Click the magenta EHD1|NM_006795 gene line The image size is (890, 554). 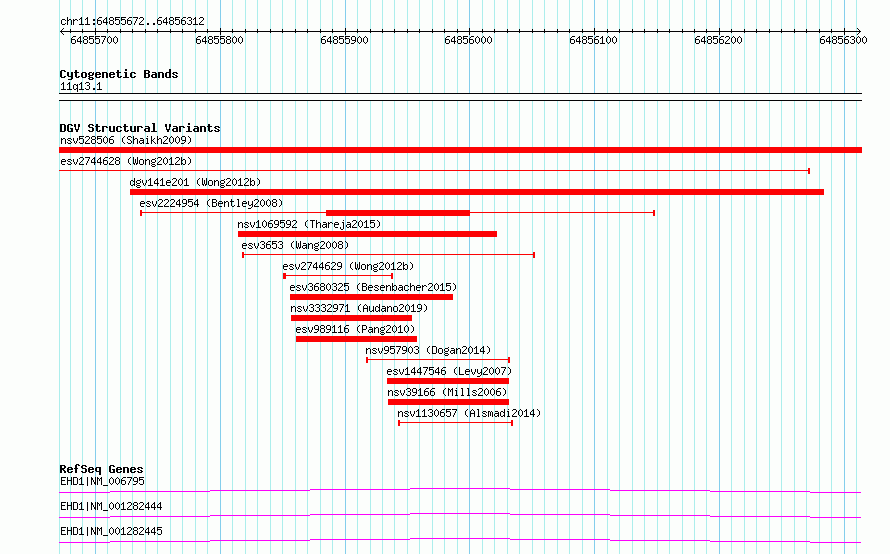(460, 490)
